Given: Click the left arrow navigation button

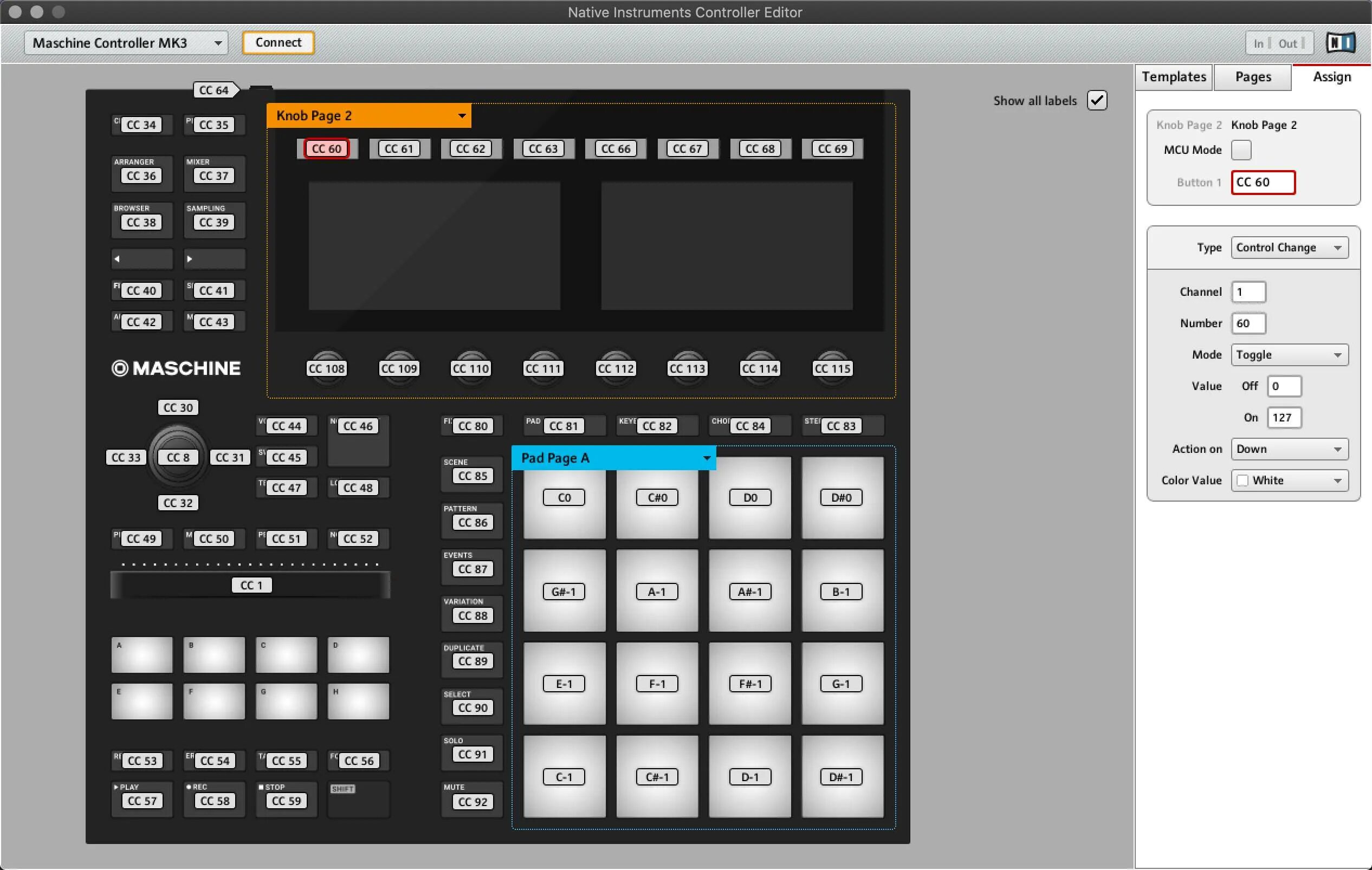Looking at the screenshot, I should tap(141, 258).
